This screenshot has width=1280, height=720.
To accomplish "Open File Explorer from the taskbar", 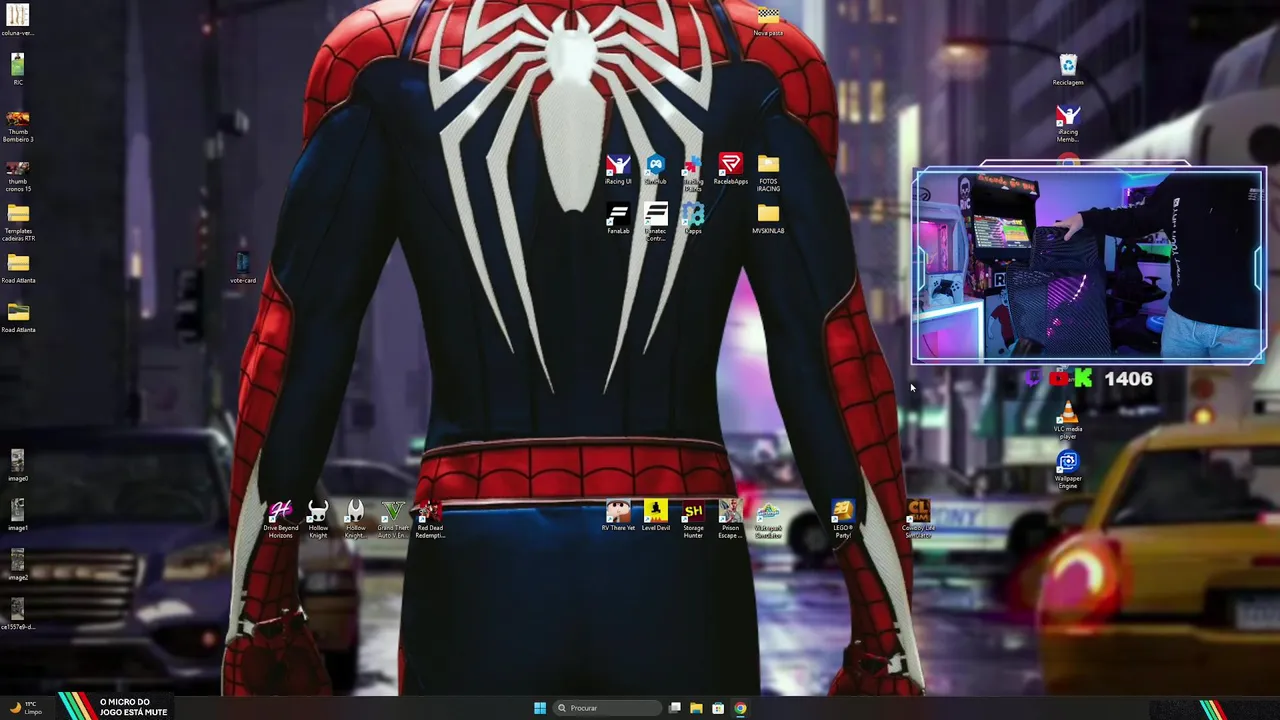I will (x=696, y=708).
